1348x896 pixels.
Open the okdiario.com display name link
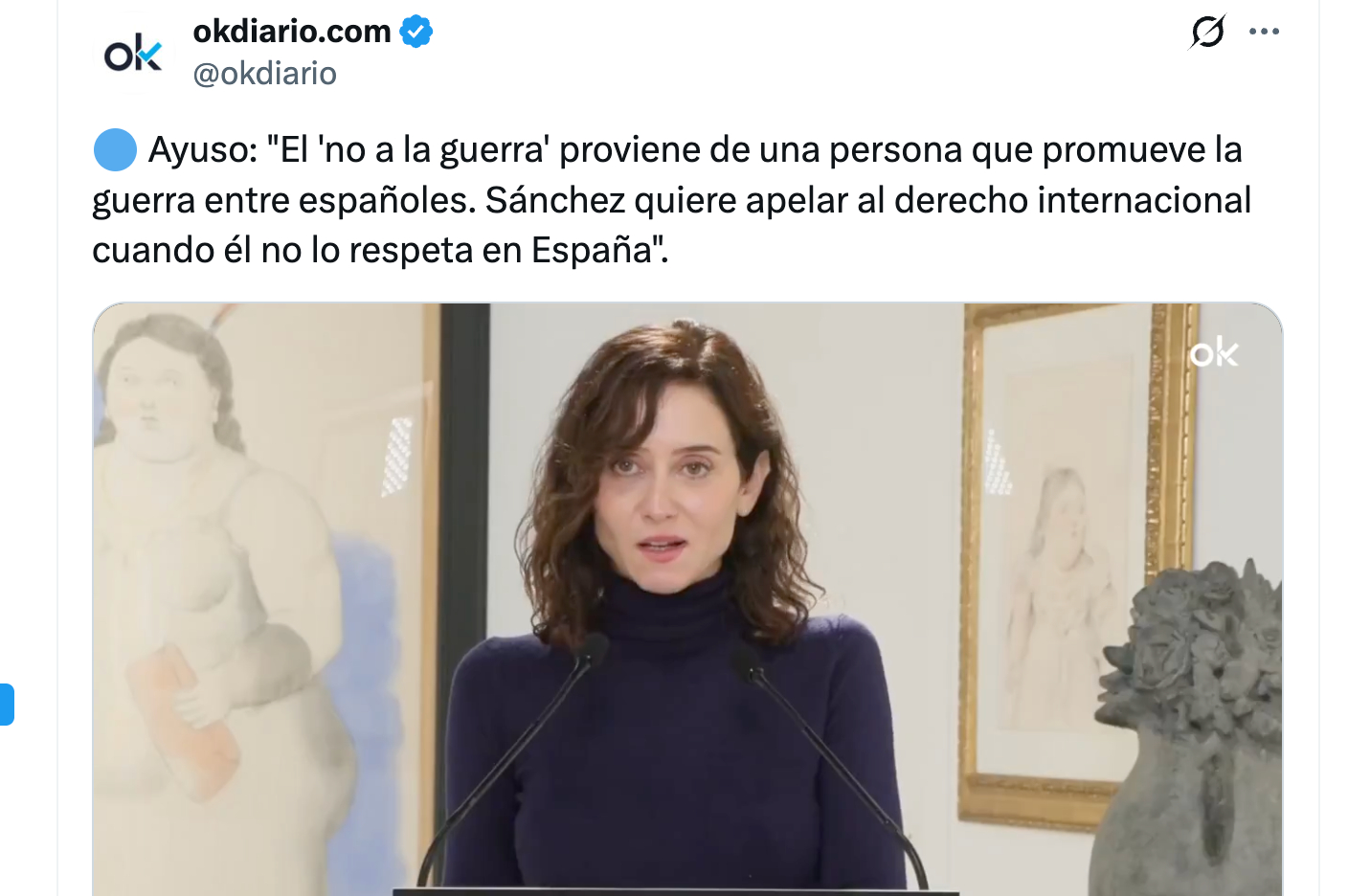[x=292, y=32]
